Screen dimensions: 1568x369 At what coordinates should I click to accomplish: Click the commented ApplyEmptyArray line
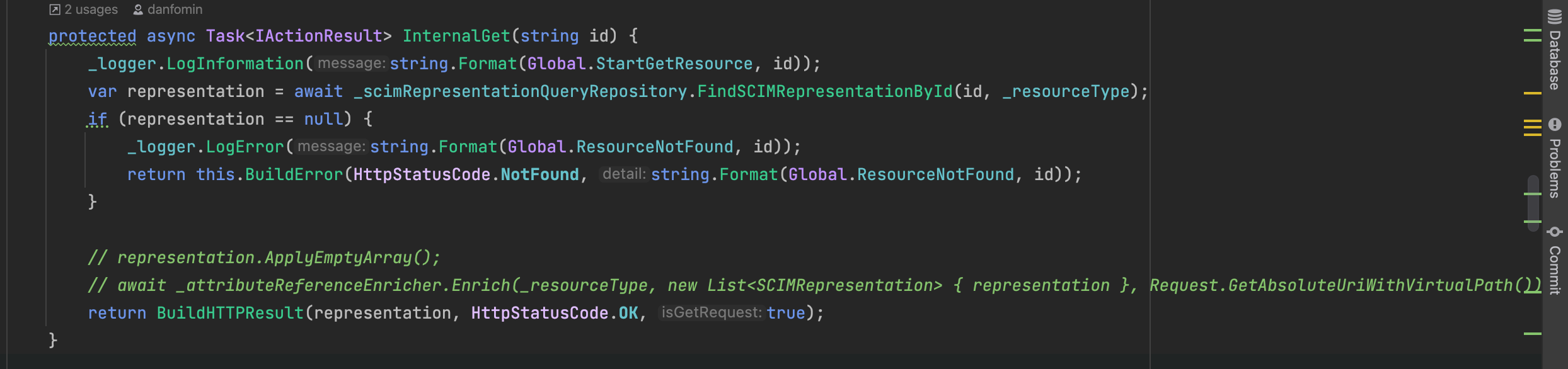(265, 257)
